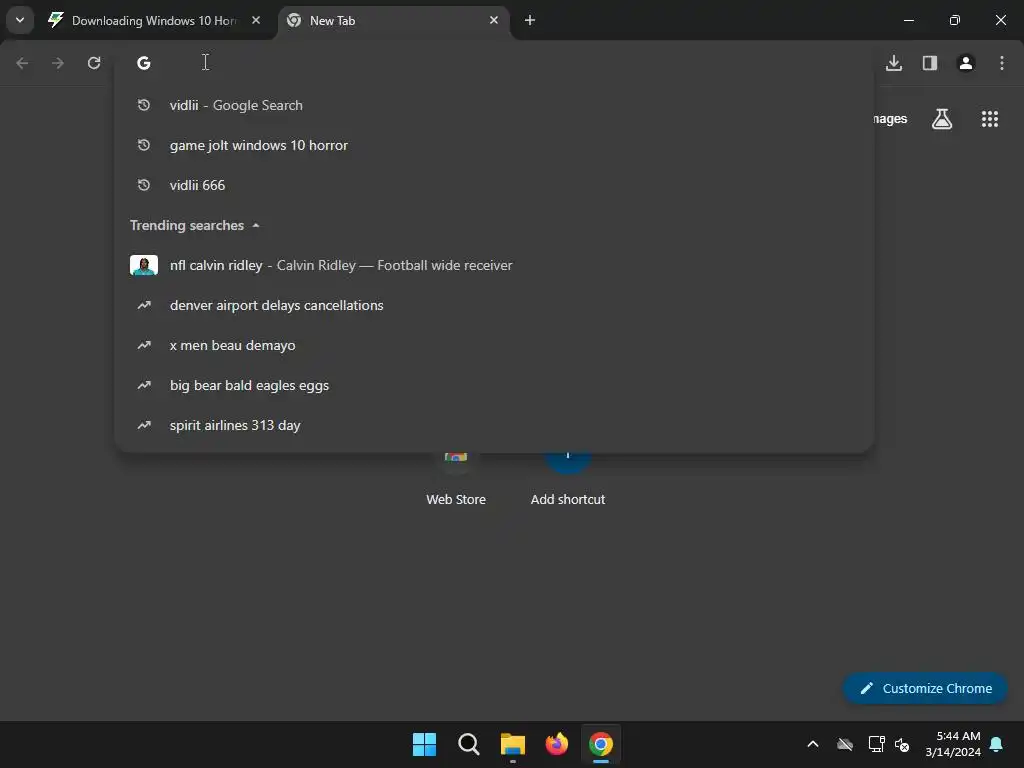Launch Firefox from the taskbar
This screenshot has height=768, width=1024.
pyautogui.click(x=556, y=744)
